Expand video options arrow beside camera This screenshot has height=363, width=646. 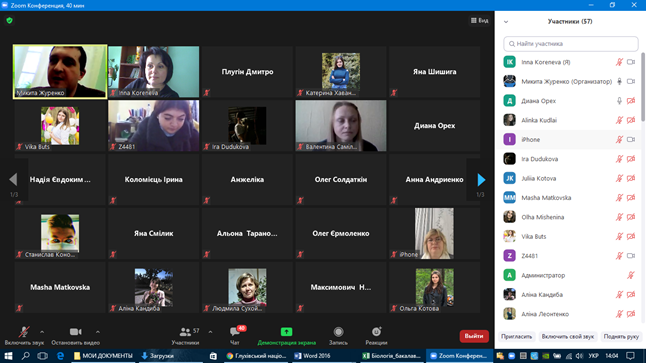coord(98,332)
